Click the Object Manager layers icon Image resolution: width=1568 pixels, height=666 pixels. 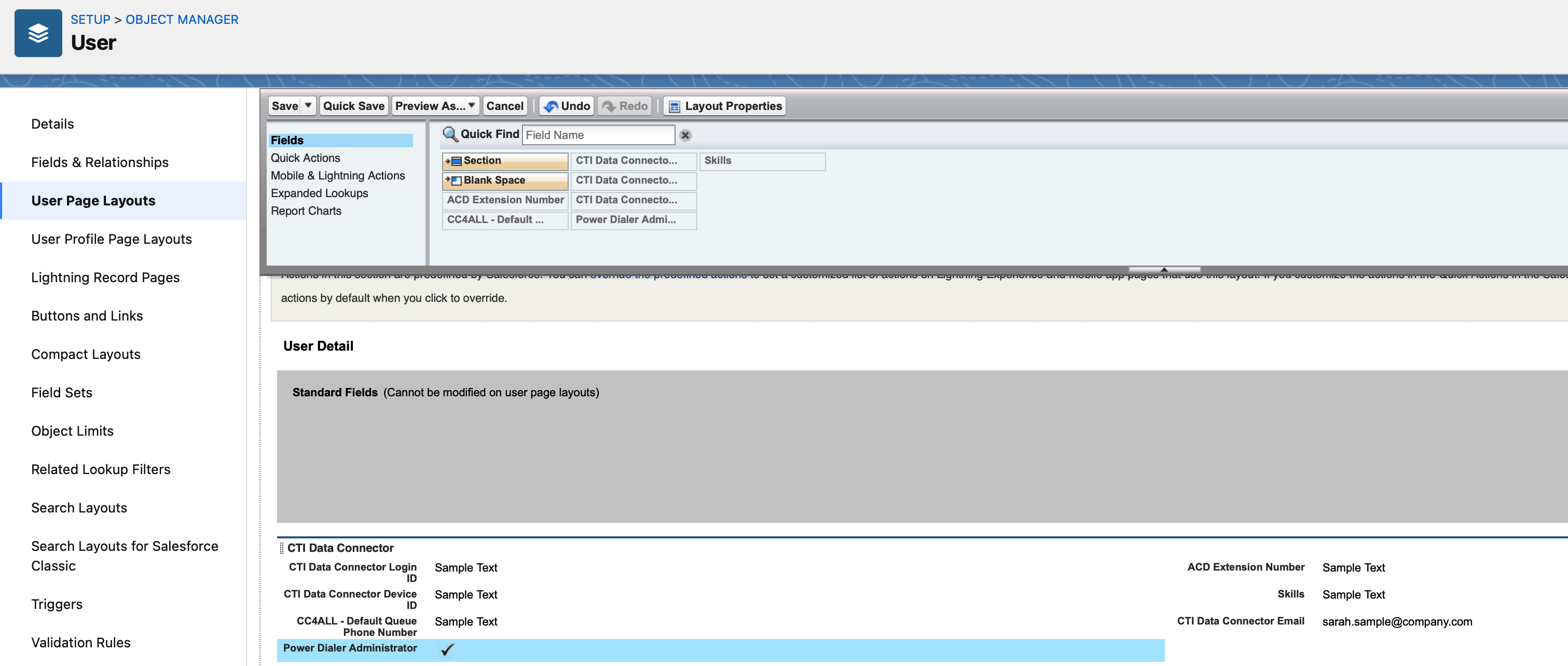click(x=38, y=33)
